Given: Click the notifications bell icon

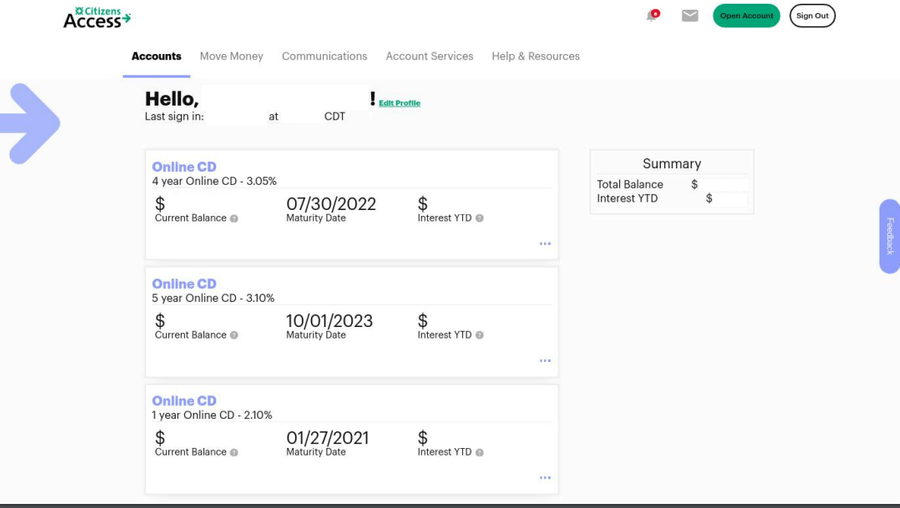Looking at the screenshot, I should (652, 16).
